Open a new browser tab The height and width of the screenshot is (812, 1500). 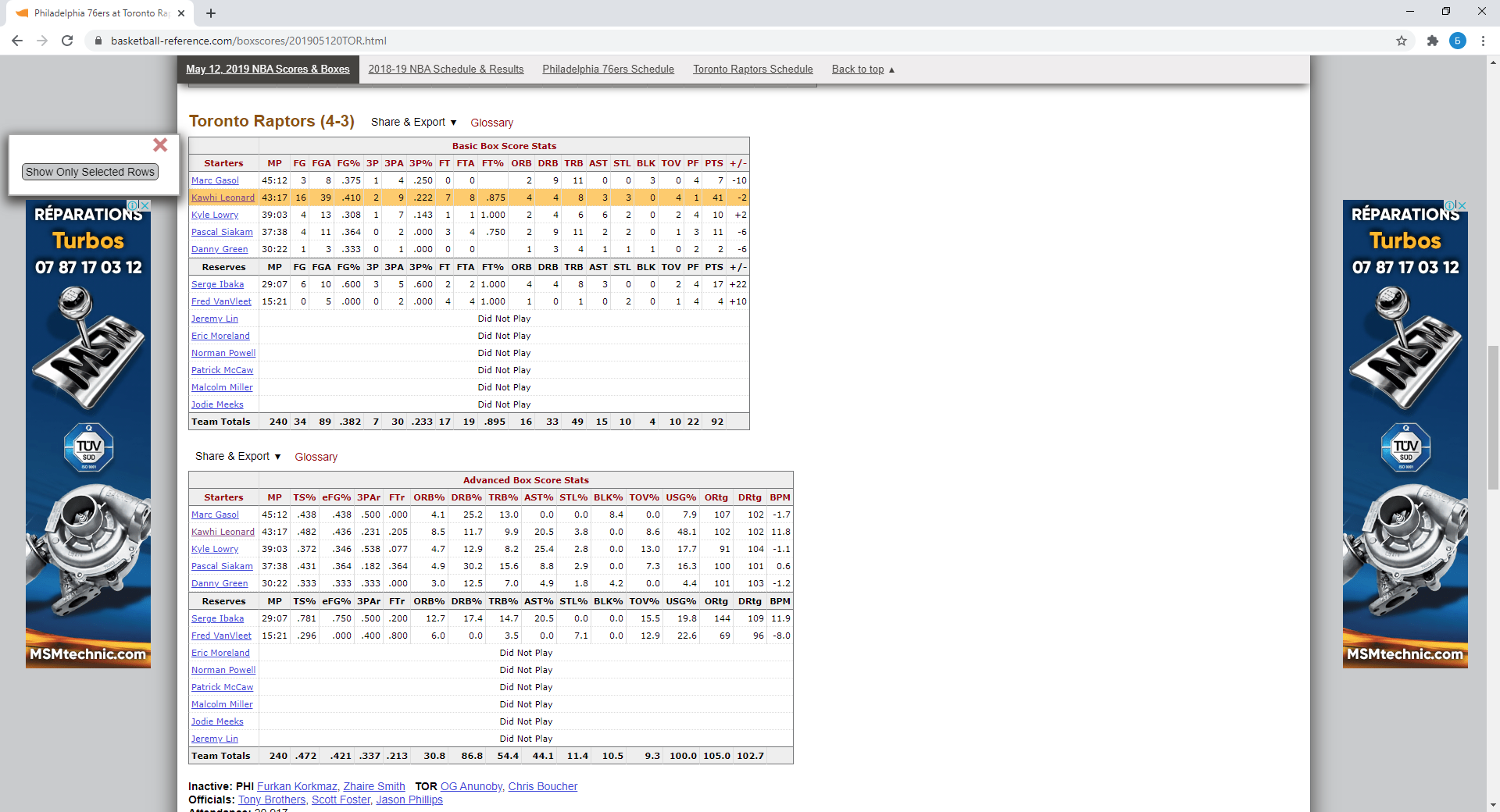pyautogui.click(x=211, y=13)
